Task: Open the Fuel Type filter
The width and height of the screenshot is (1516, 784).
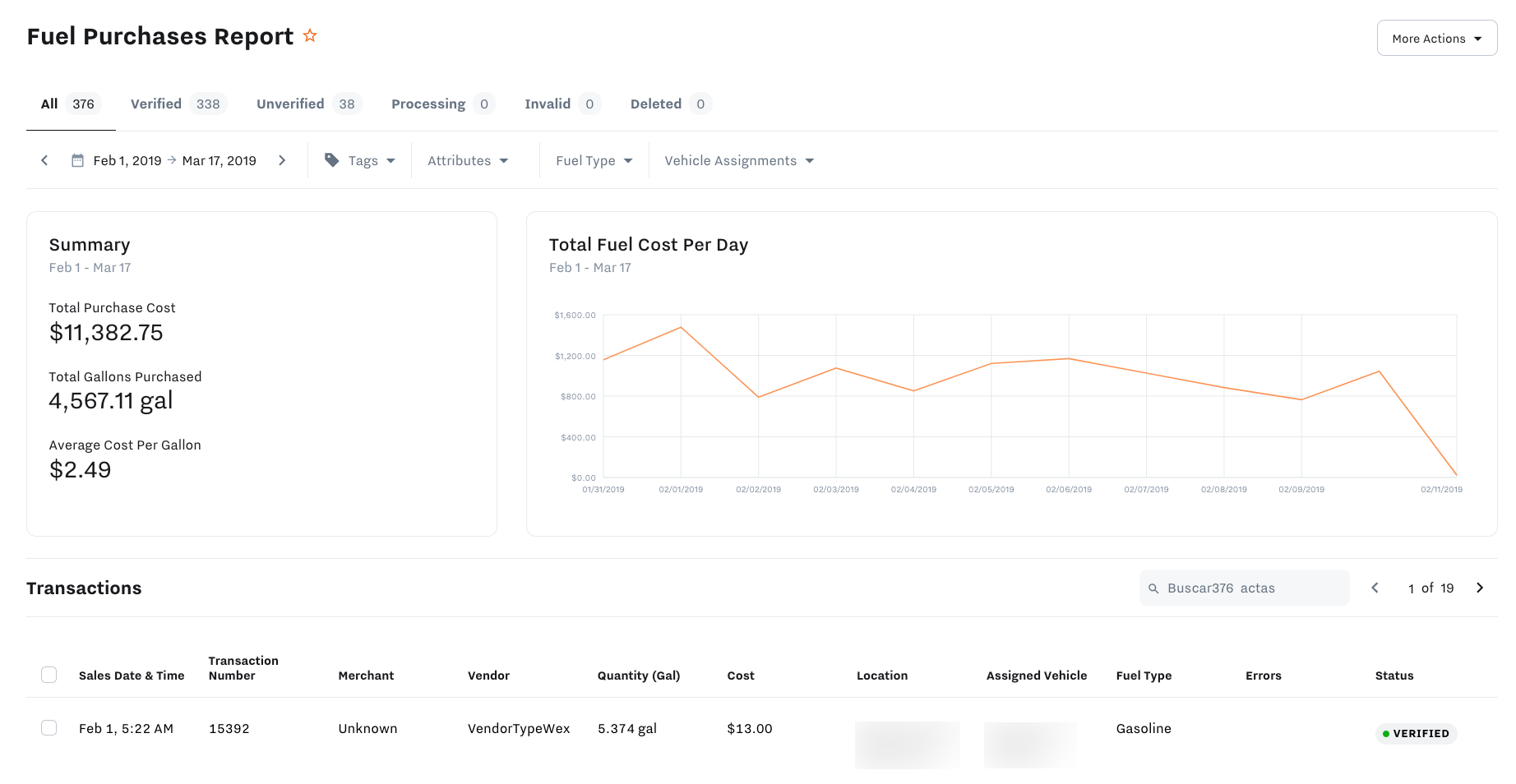Action: tap(594, 160)
